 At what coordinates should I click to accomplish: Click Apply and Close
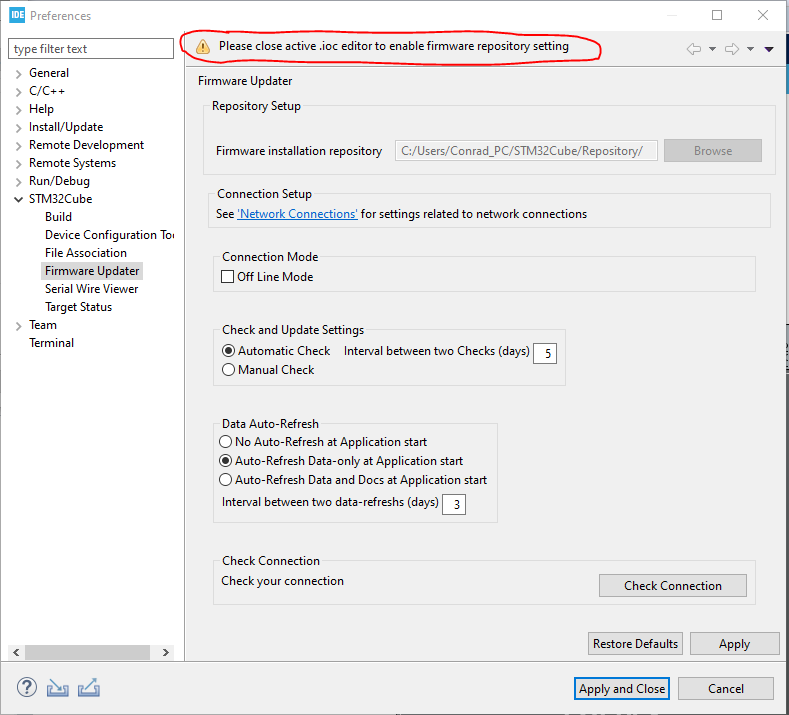tap(622, 688)
